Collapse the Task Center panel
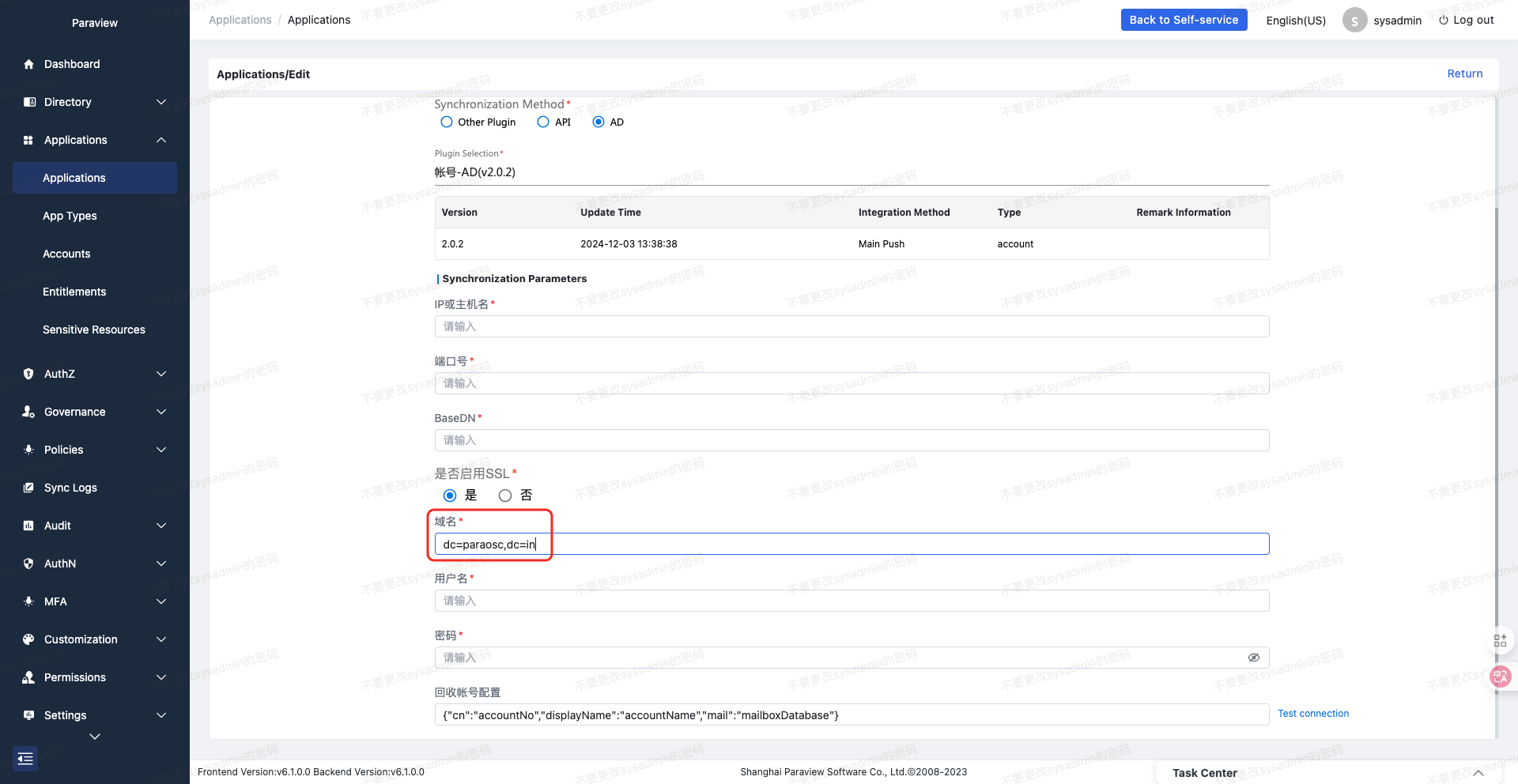Viewport: 1518px width, 784px height. pos(1478,773)
